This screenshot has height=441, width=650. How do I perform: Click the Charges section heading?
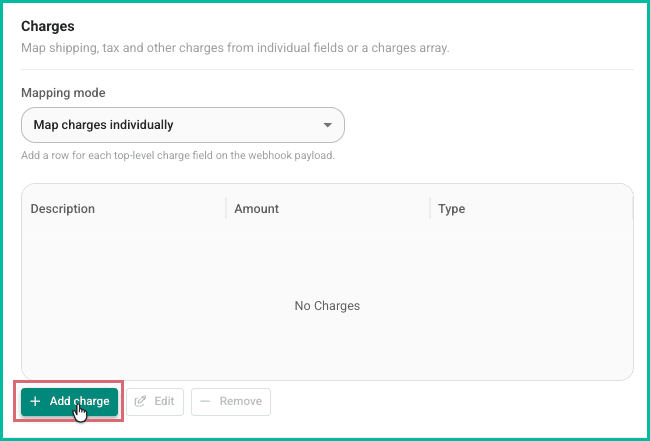coord(48,26)
